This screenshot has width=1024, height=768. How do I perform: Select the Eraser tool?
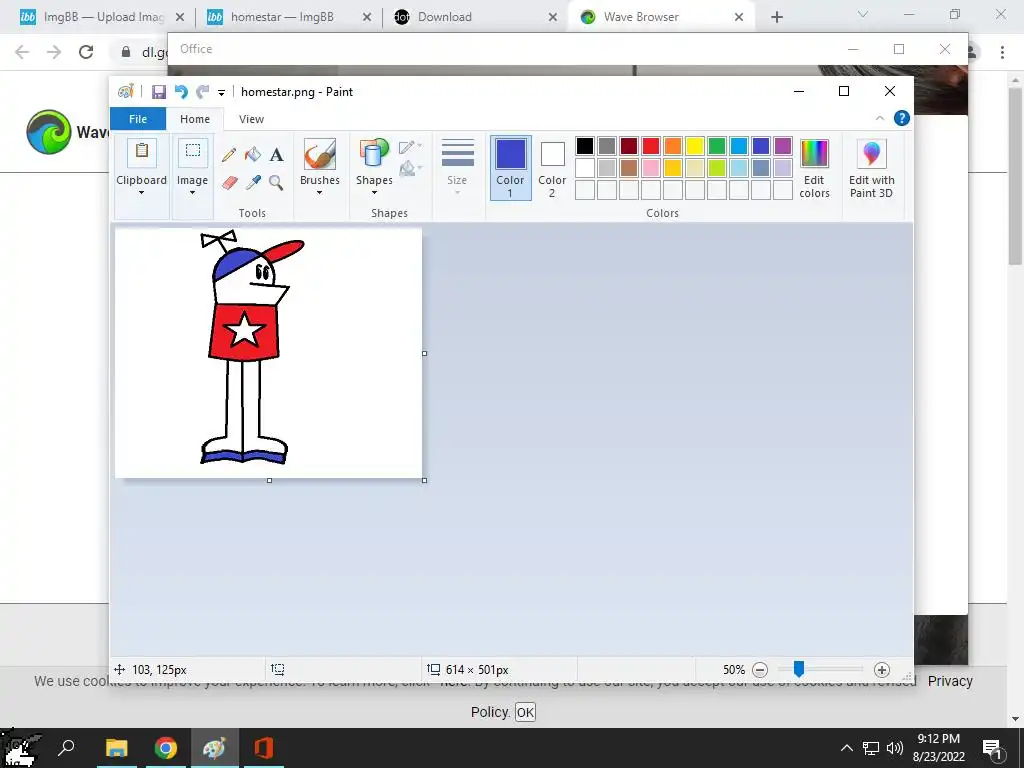[x=229, y=182]
